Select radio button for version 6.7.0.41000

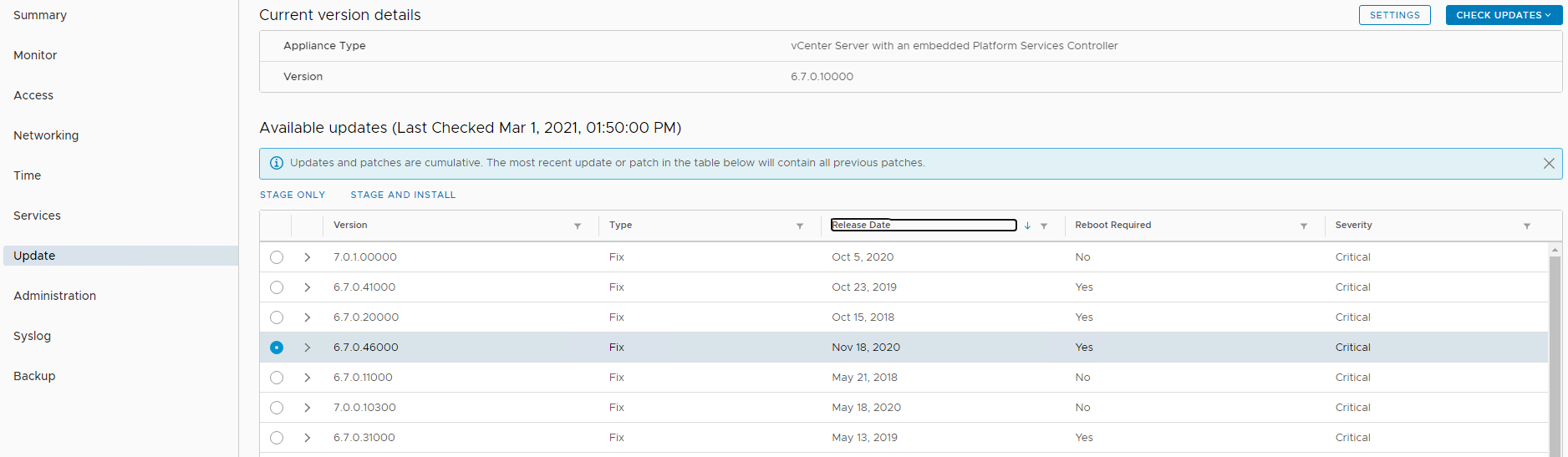(x=277, y=287)
